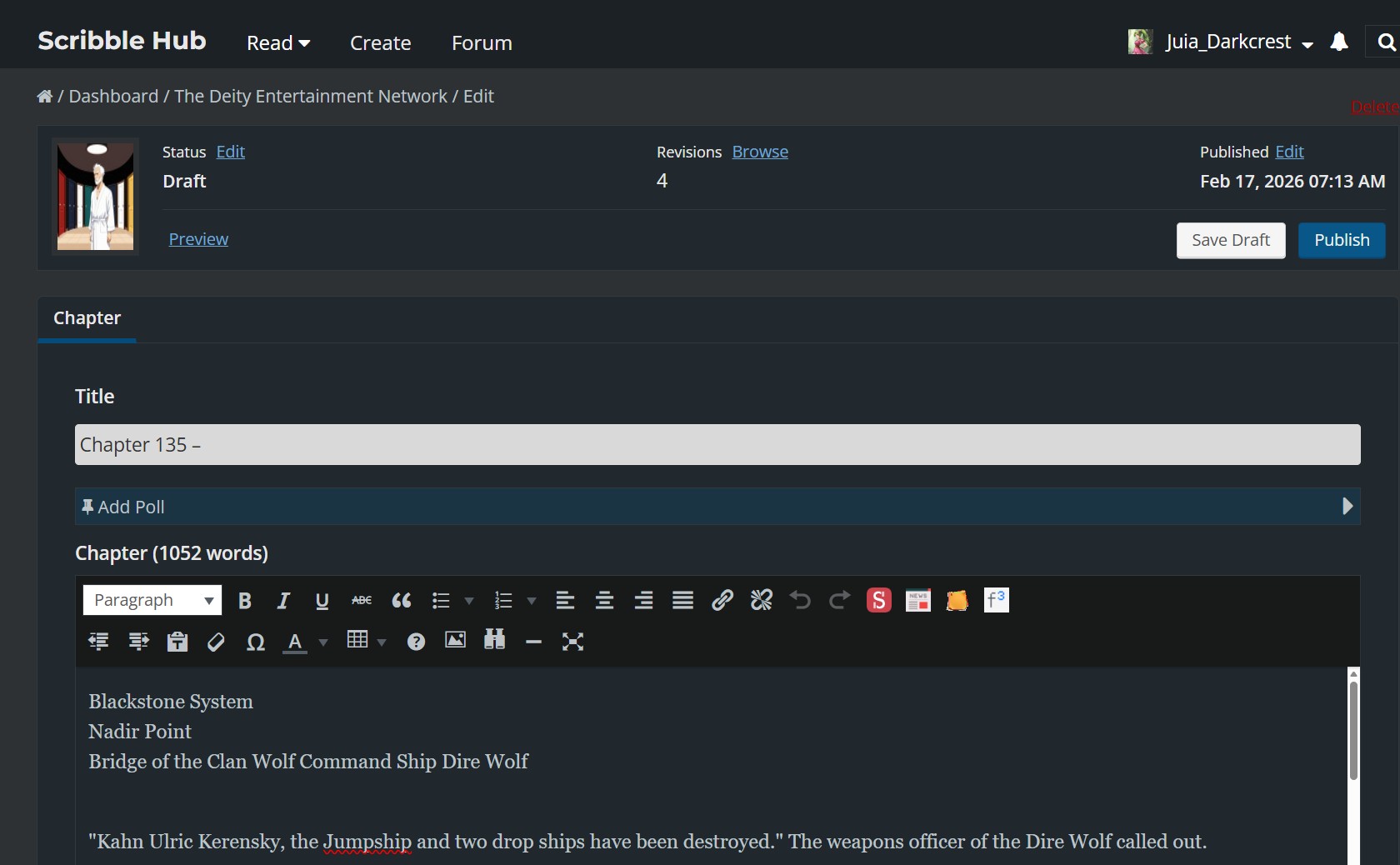Open the chapter Preview link
The image size is (1400, 865).
coord(198,240)
